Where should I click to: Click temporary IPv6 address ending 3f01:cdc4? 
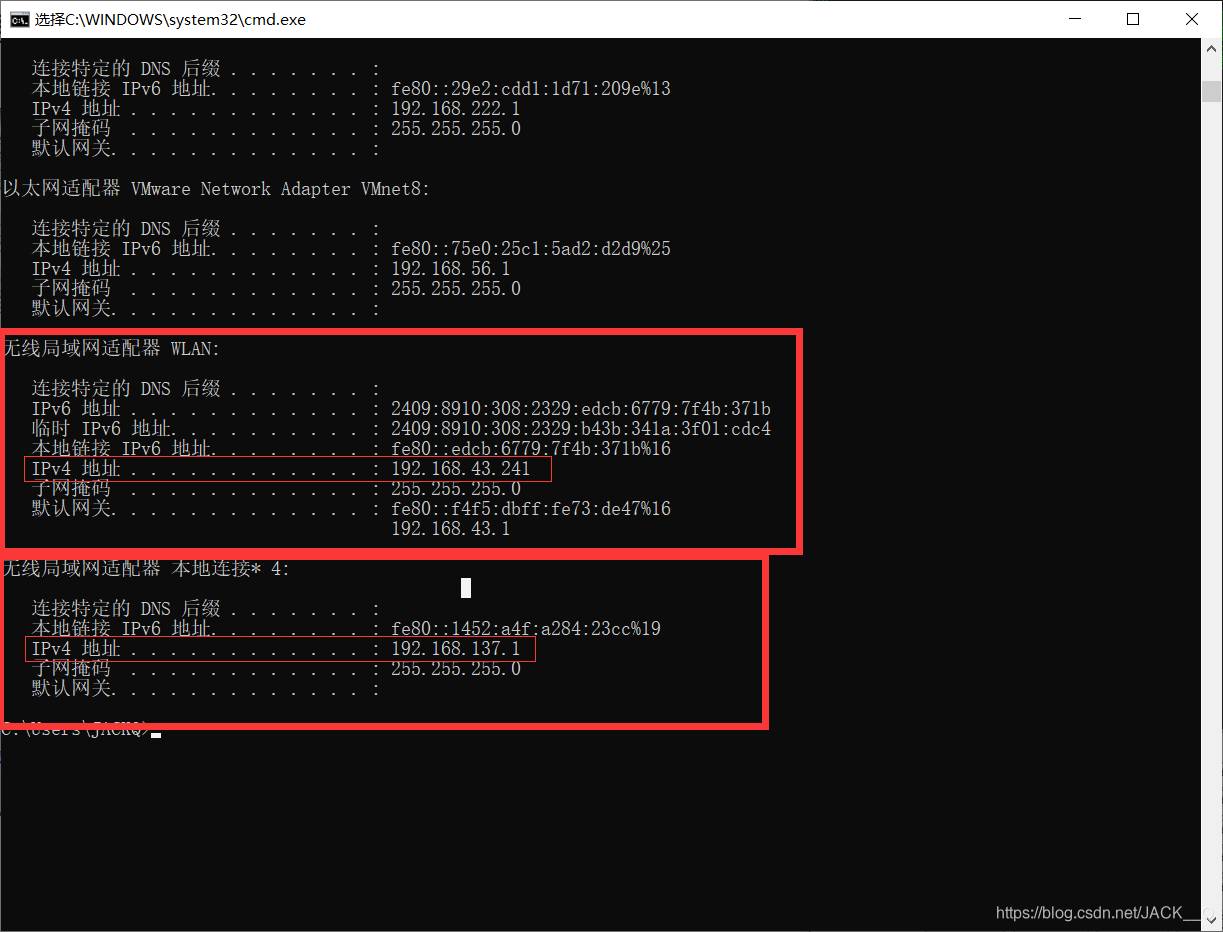click(x=581, y=429)
